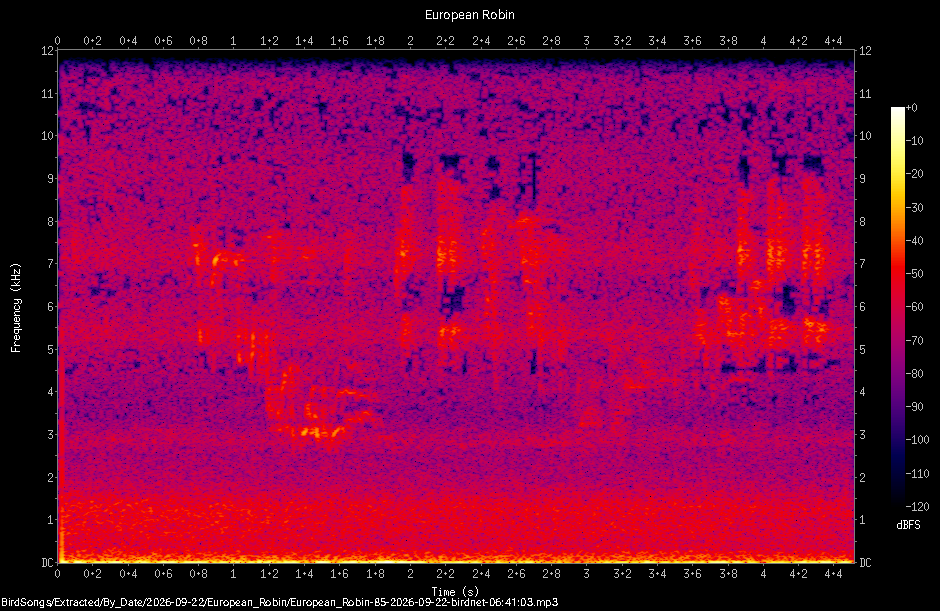940x611 pixels.
Task: Select the "-40" colorbar value
Action: [914, 240]
